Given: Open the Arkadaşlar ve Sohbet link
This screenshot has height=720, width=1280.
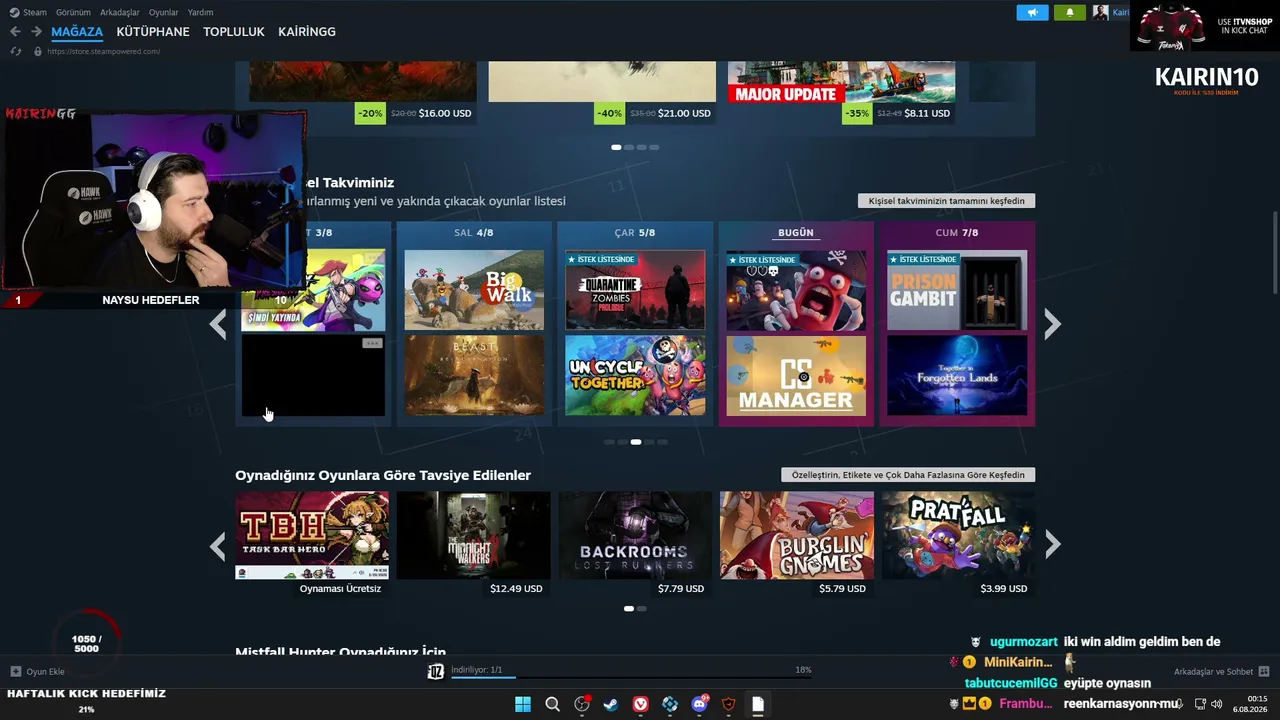Looking at the screenshot, I should point(1213,672).
